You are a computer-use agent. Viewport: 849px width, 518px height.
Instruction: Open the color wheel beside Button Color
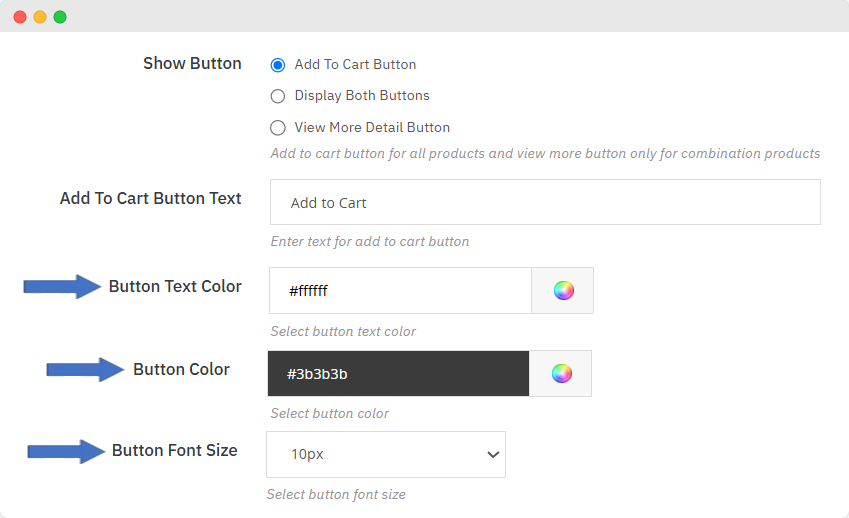(x=561, y=373)
